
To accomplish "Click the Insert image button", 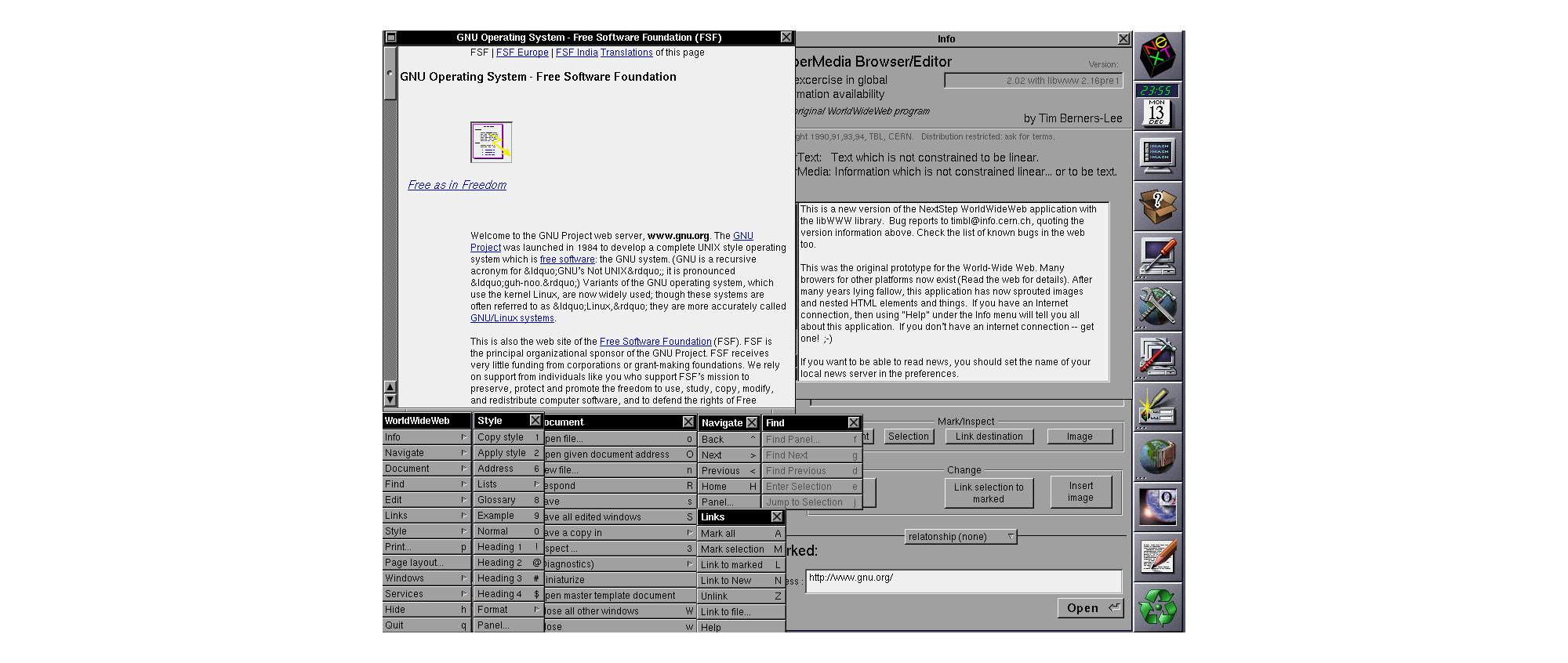I will (x=1080, y=492).
